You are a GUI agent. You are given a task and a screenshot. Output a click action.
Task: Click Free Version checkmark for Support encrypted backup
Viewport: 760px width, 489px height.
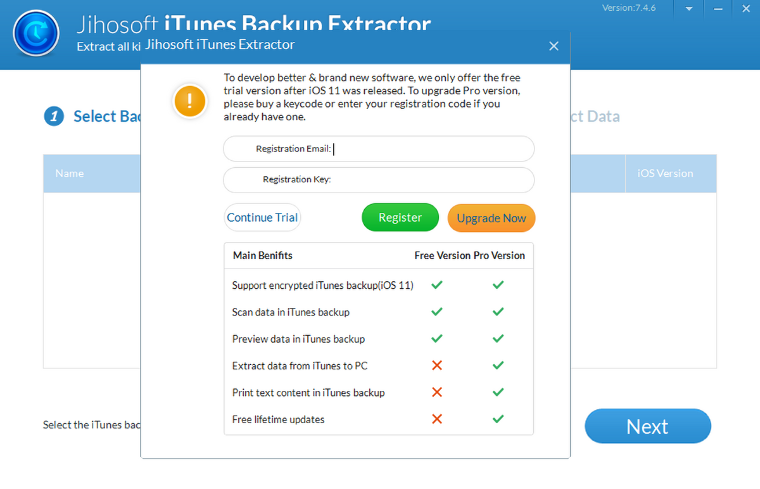coord(437,285)
